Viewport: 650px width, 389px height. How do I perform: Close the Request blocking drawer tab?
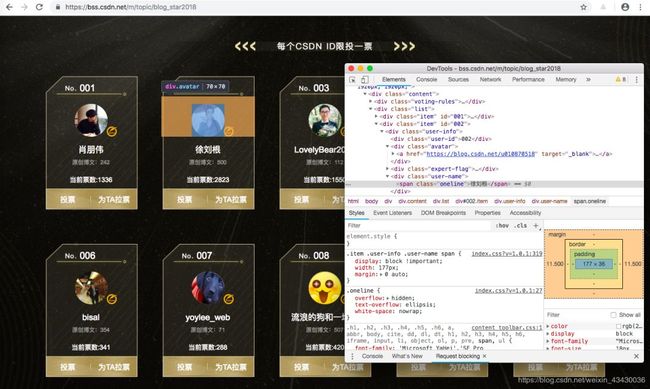[485, 356]
